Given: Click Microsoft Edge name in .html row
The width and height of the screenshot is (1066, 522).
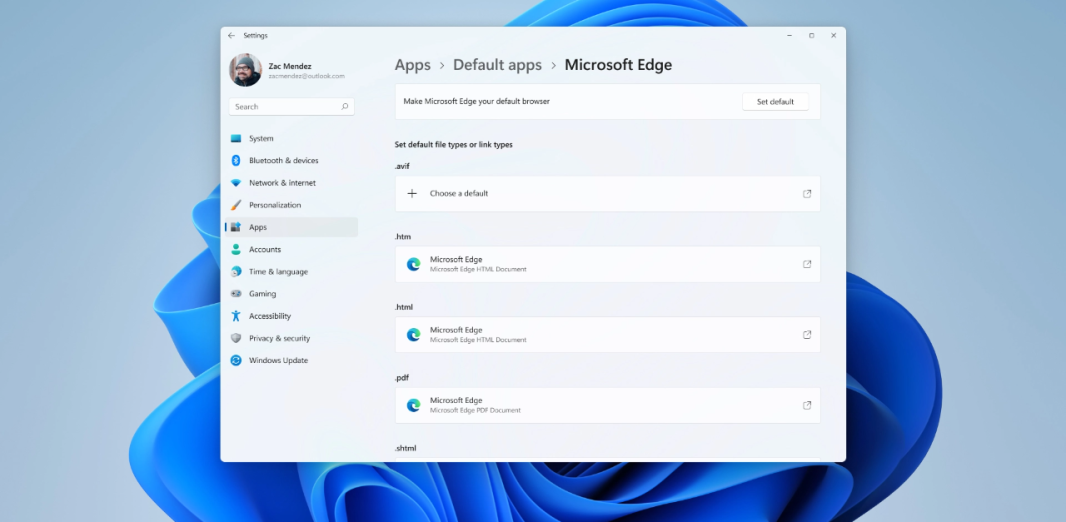Looking at the screenshot, I should pyautogui.click(x=456, y=330).
